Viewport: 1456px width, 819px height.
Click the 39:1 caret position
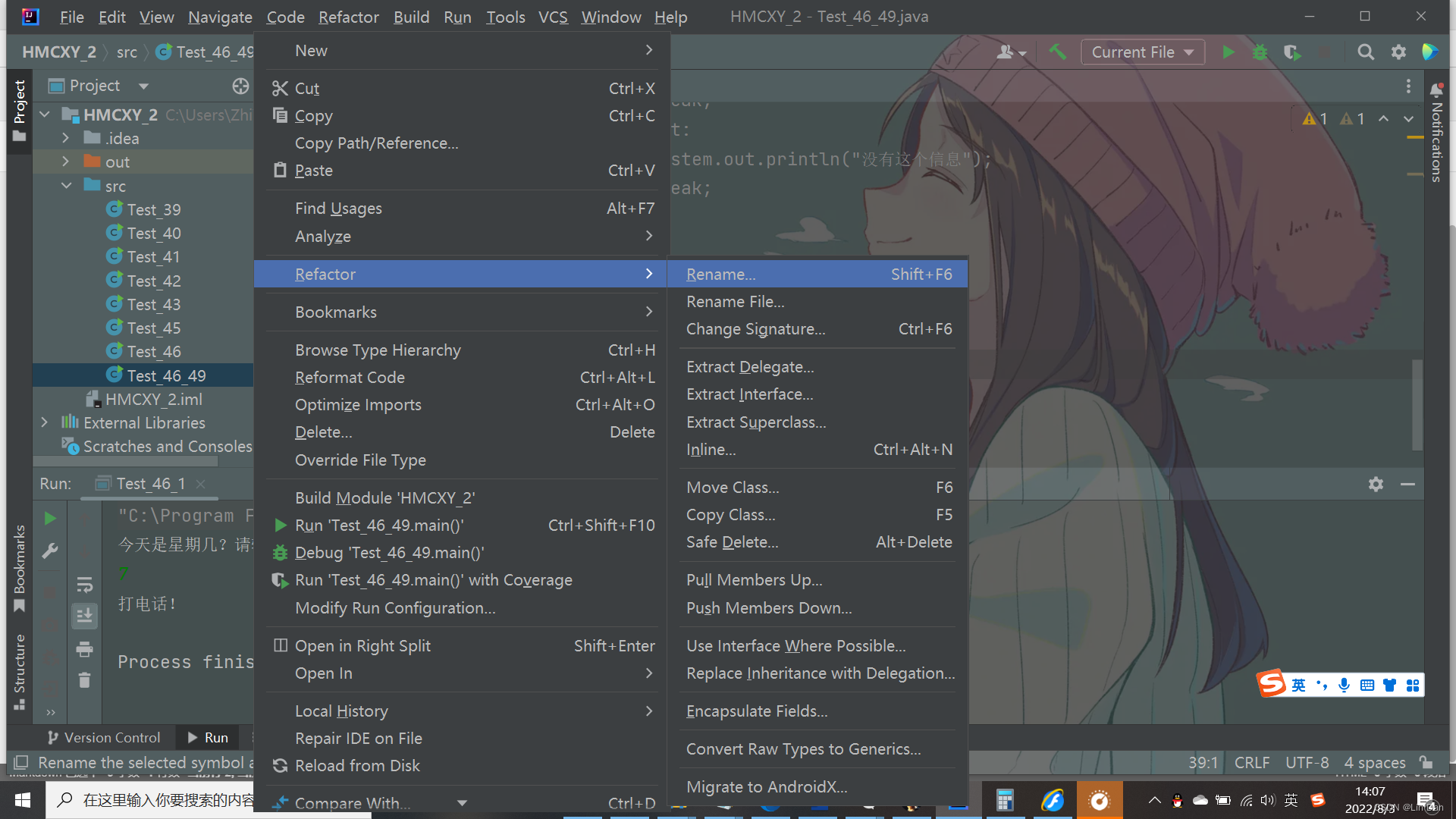point(1203,762)
